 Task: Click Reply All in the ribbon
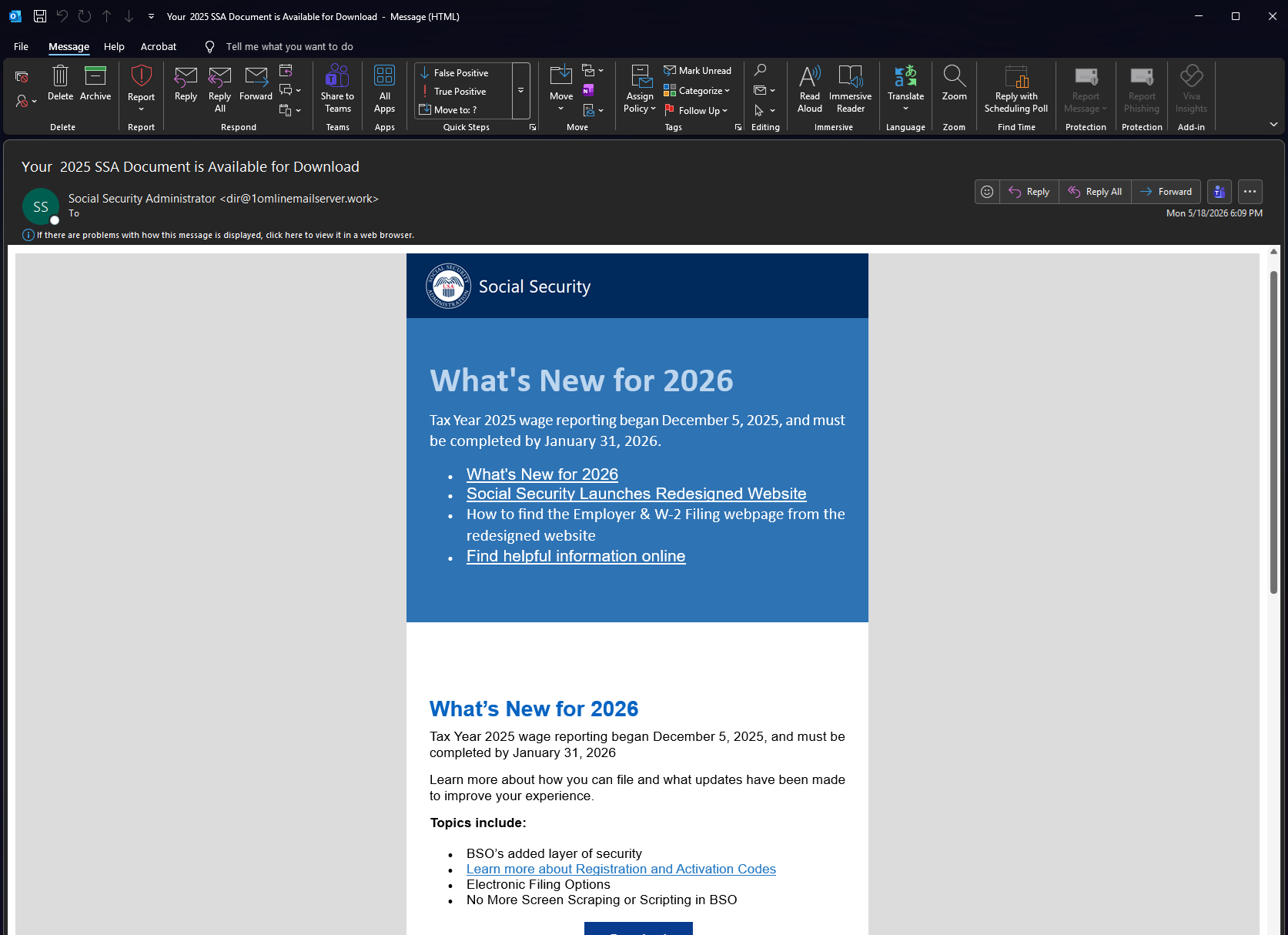219,89
